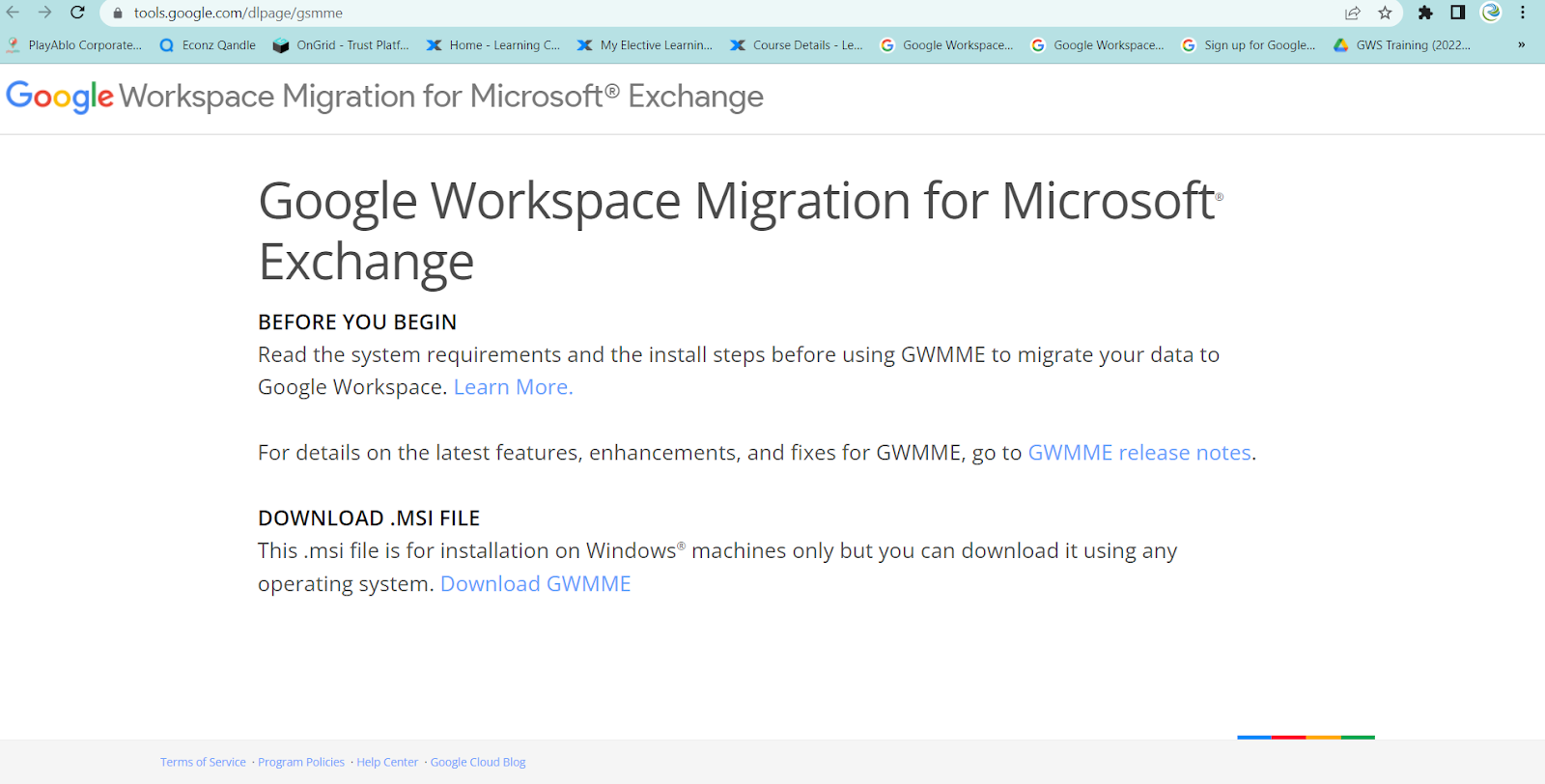
Task: Click the Learn More link
Action: [513, 387]
